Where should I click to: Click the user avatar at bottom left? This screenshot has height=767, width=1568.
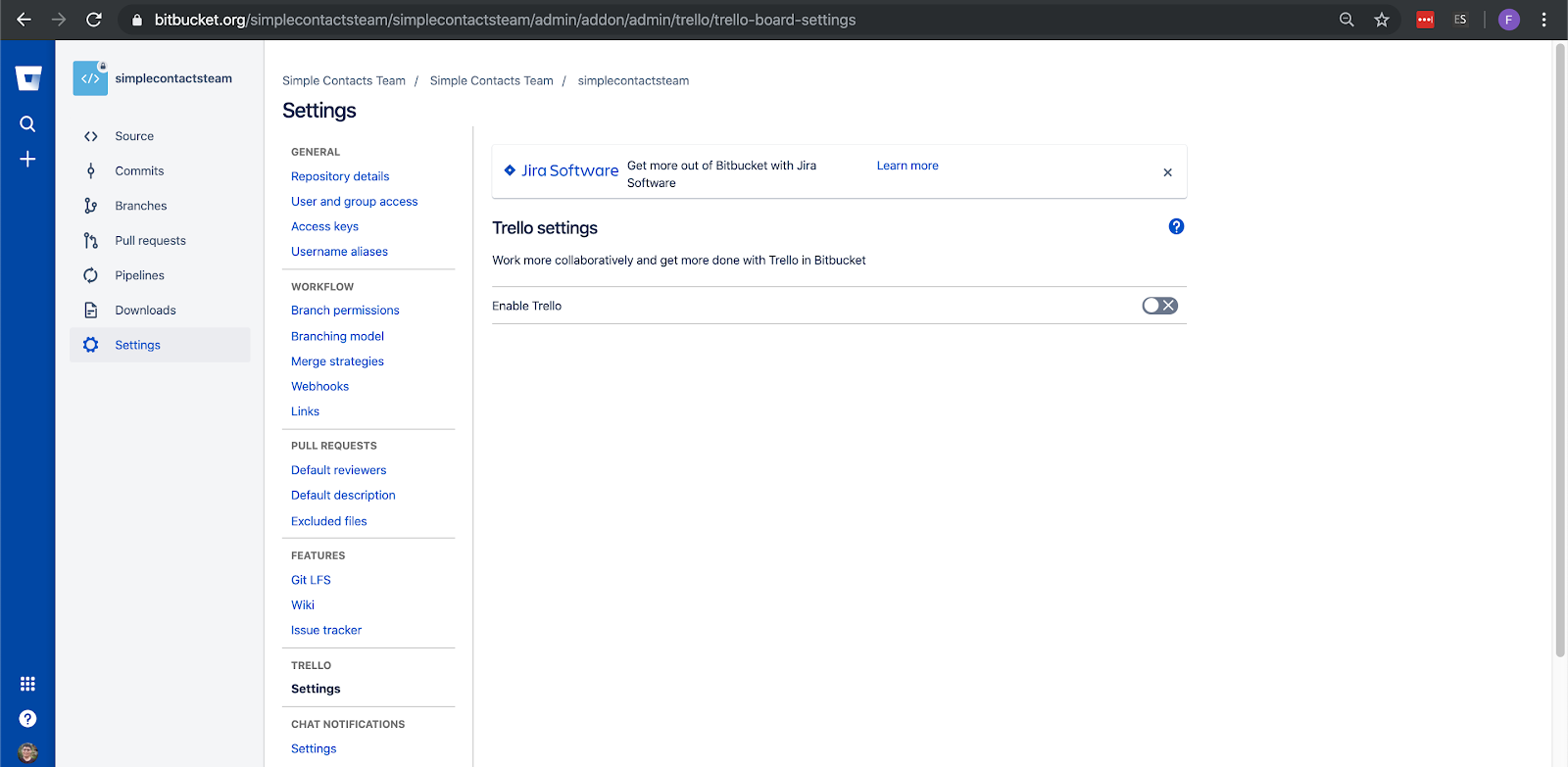click(27, 753)
